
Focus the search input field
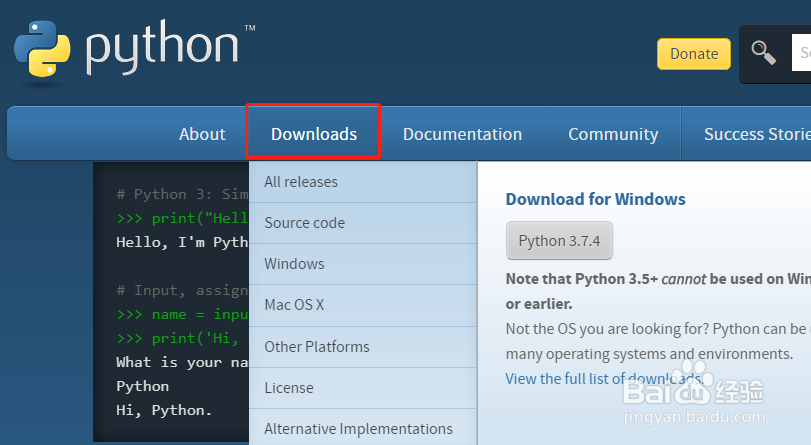[x=801, y=53]
